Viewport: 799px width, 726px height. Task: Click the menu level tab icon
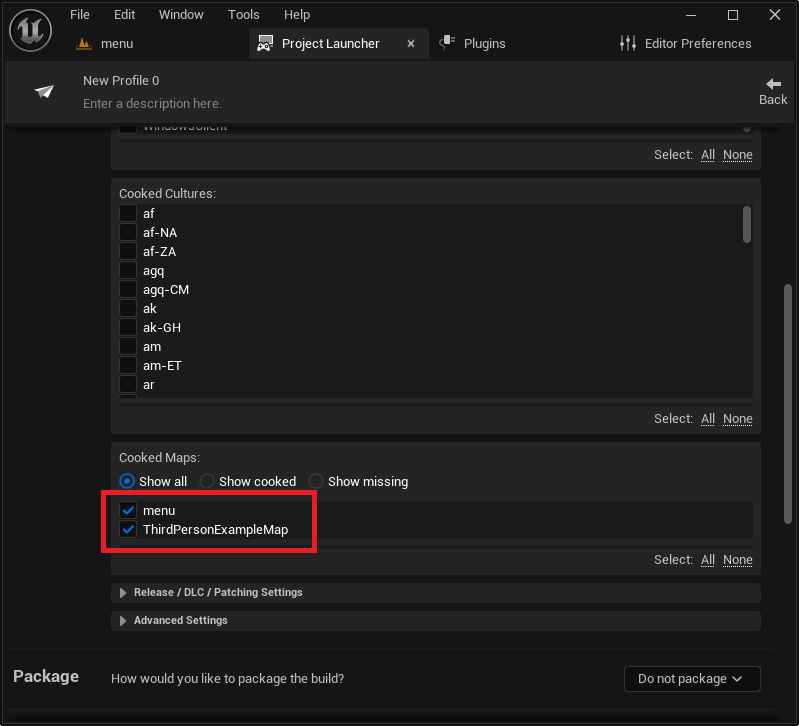tap(84, 44)
